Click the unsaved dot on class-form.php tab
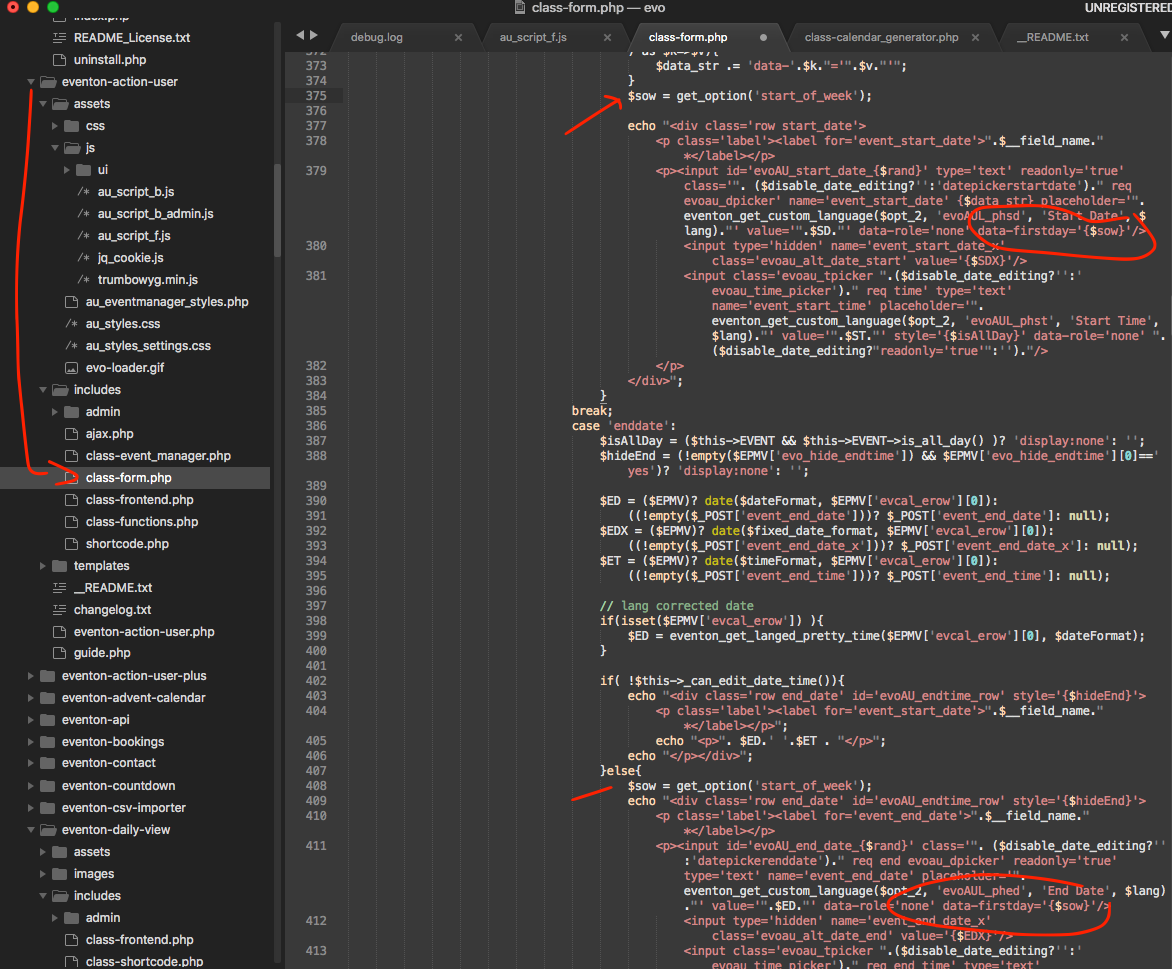Viewport: 1172px width, 969px height. coord(763,37)
